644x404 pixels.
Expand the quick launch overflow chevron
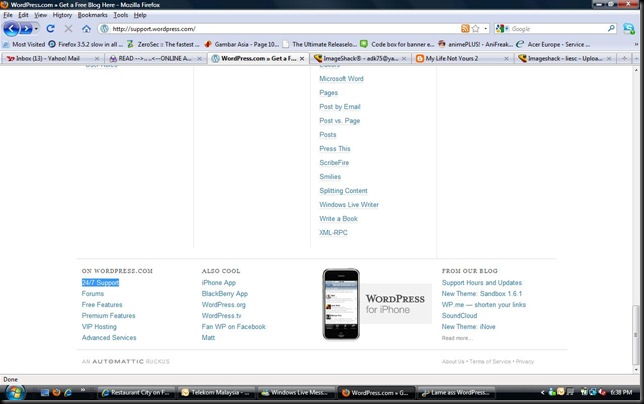click(83, 390)
